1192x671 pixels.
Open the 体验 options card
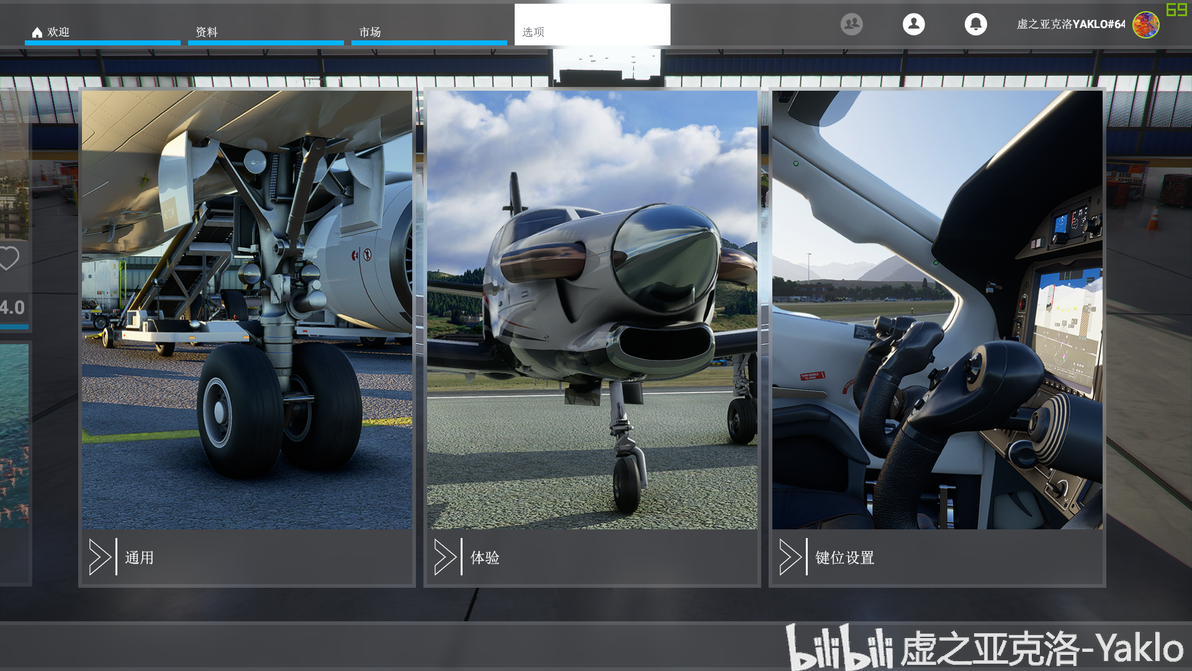pyautogui.click(x=592, y=337)
